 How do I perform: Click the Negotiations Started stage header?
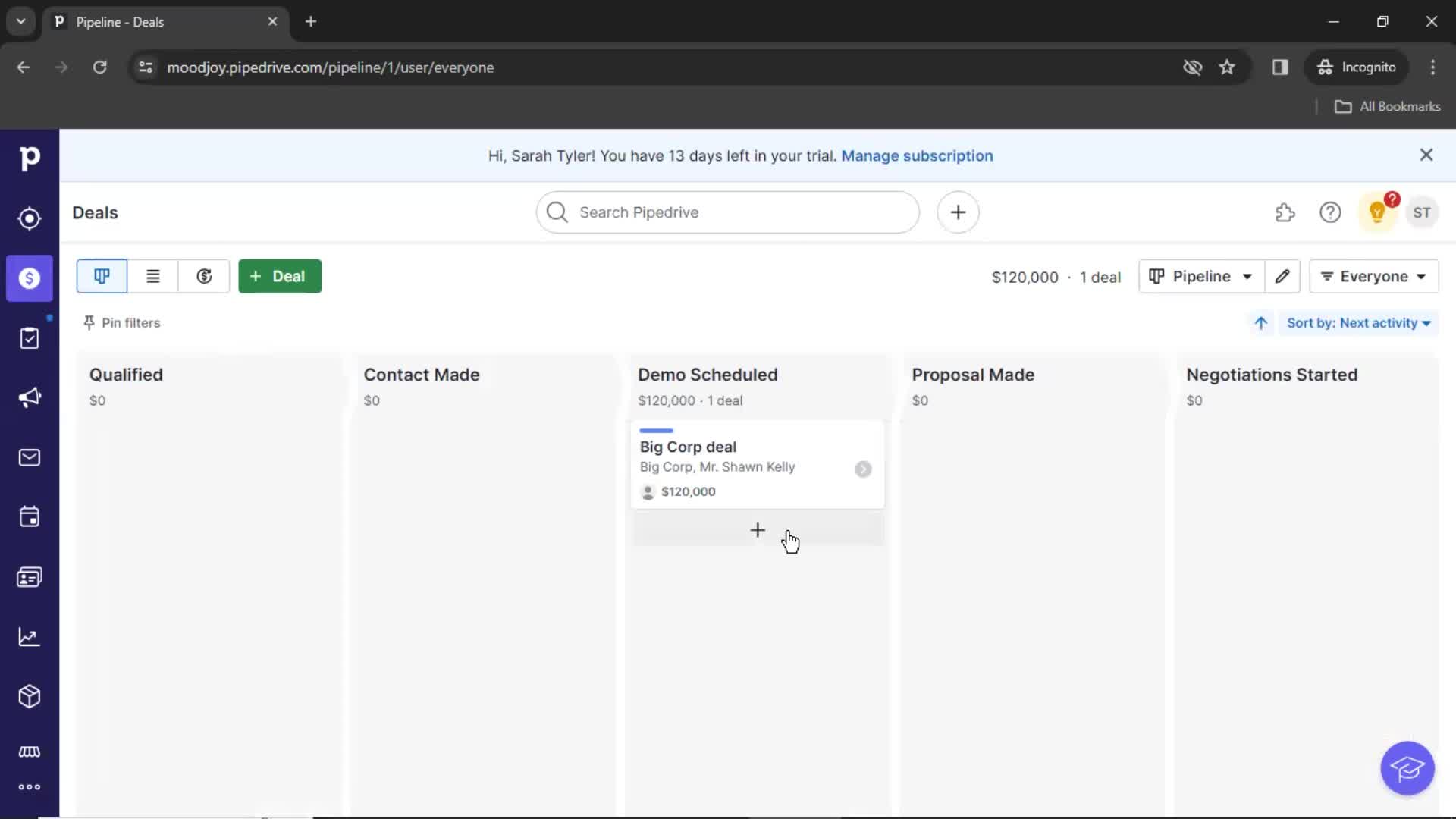point(1272,375)
